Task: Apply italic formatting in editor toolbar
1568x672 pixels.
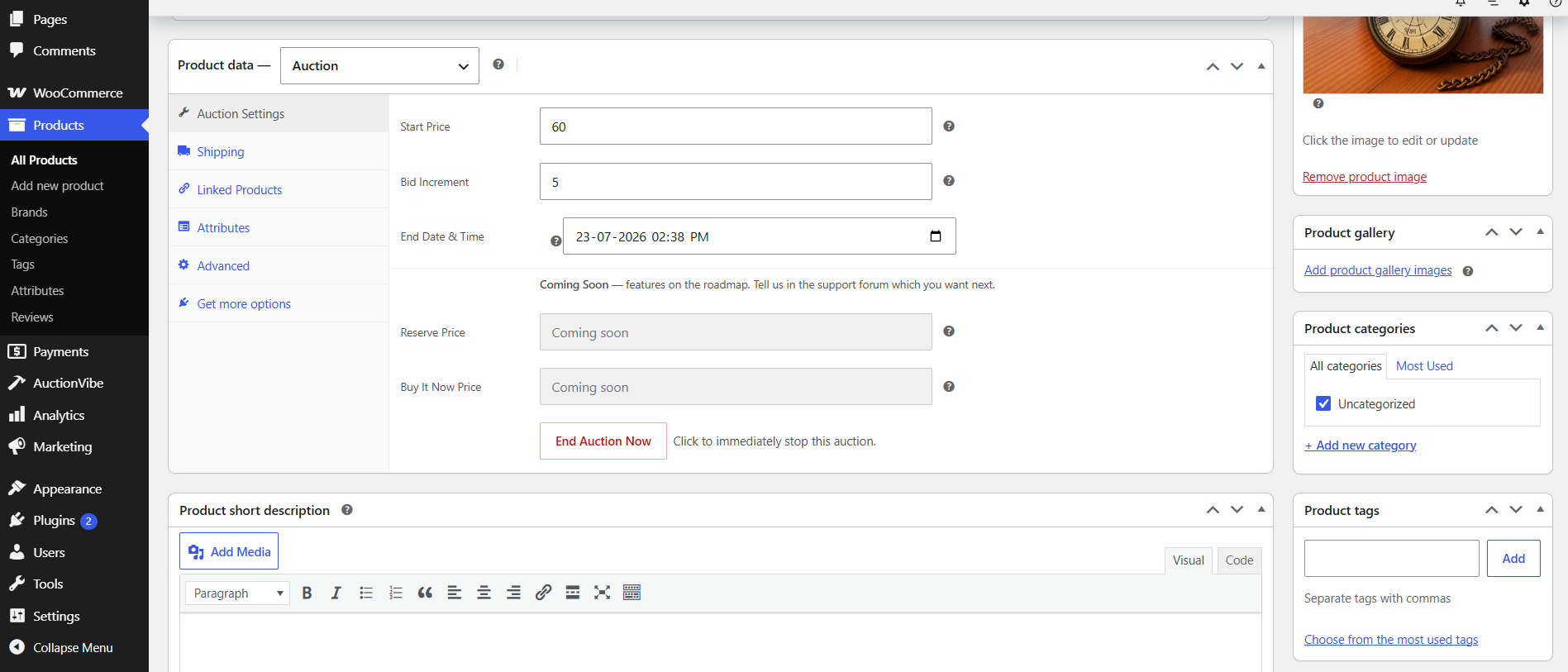Action: click(x=336, y=593)
